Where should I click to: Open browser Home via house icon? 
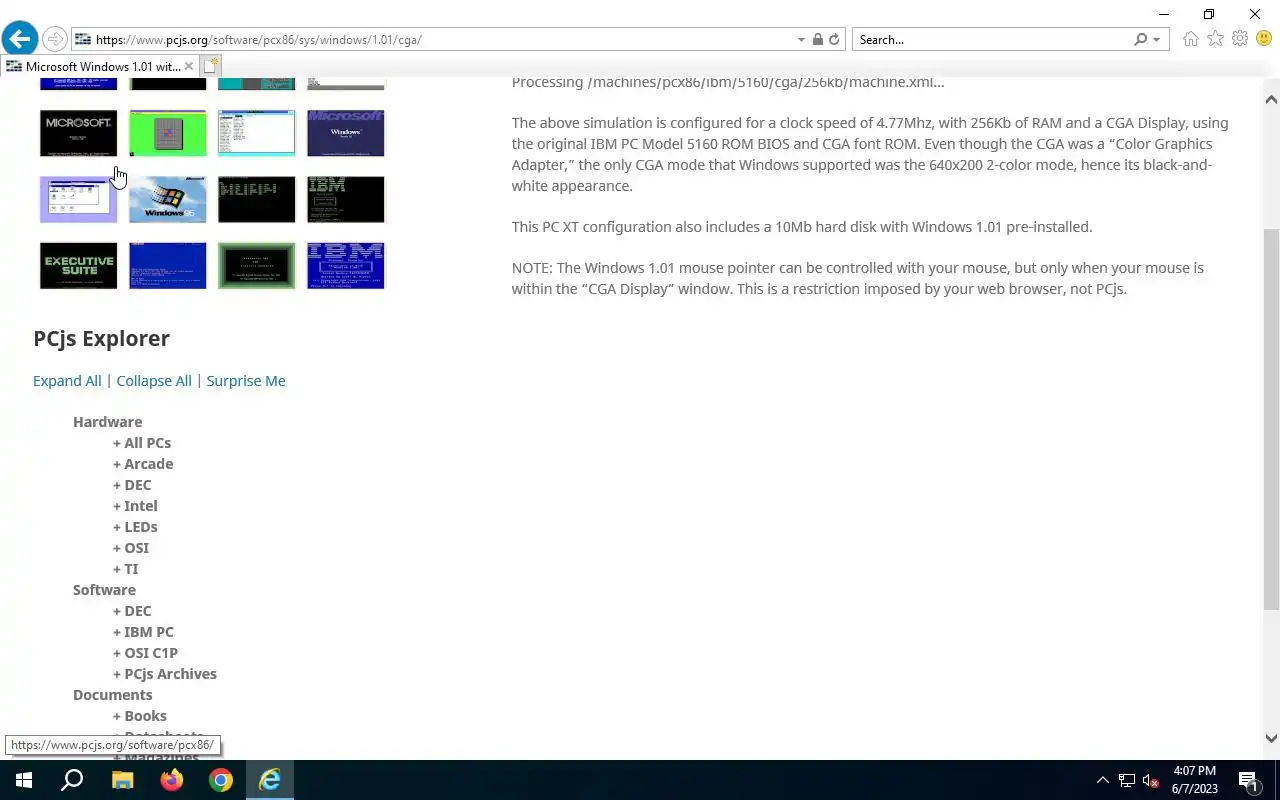(1190, 39)
